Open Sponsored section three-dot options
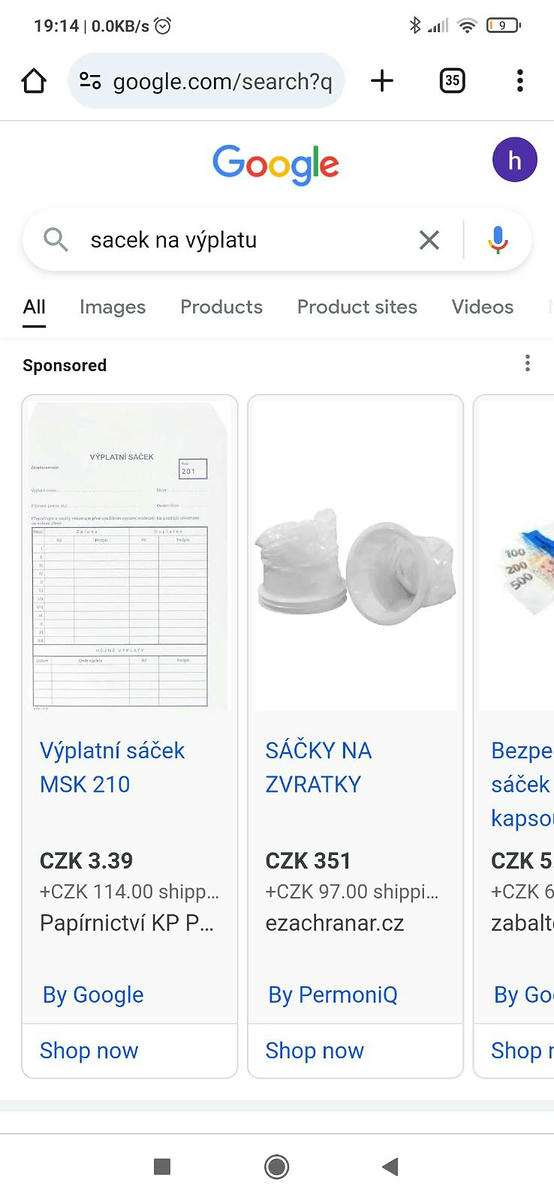The width and height of the screenshot is (554, 1200). [x=528, y=364]
